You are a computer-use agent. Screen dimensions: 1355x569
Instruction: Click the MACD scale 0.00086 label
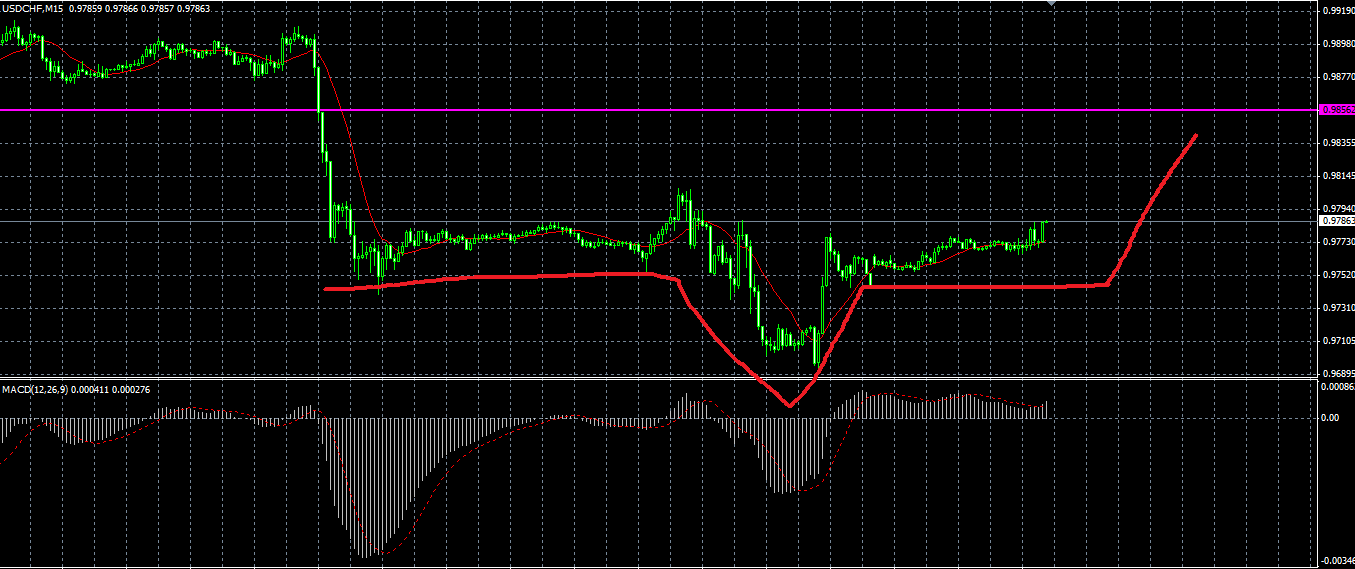(x=1337, y=386)
